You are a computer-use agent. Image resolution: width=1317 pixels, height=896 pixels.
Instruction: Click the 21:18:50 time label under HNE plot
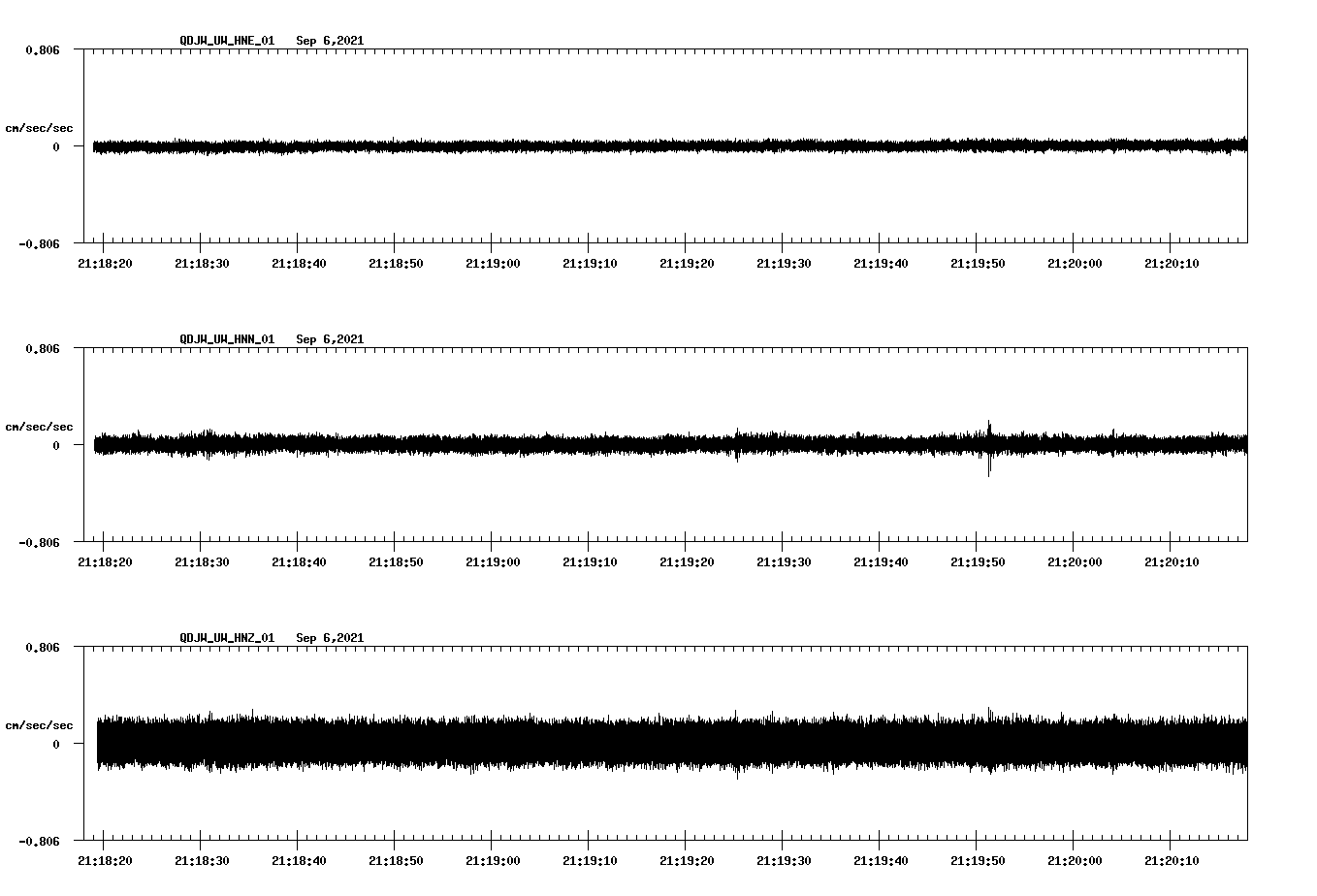396,264
